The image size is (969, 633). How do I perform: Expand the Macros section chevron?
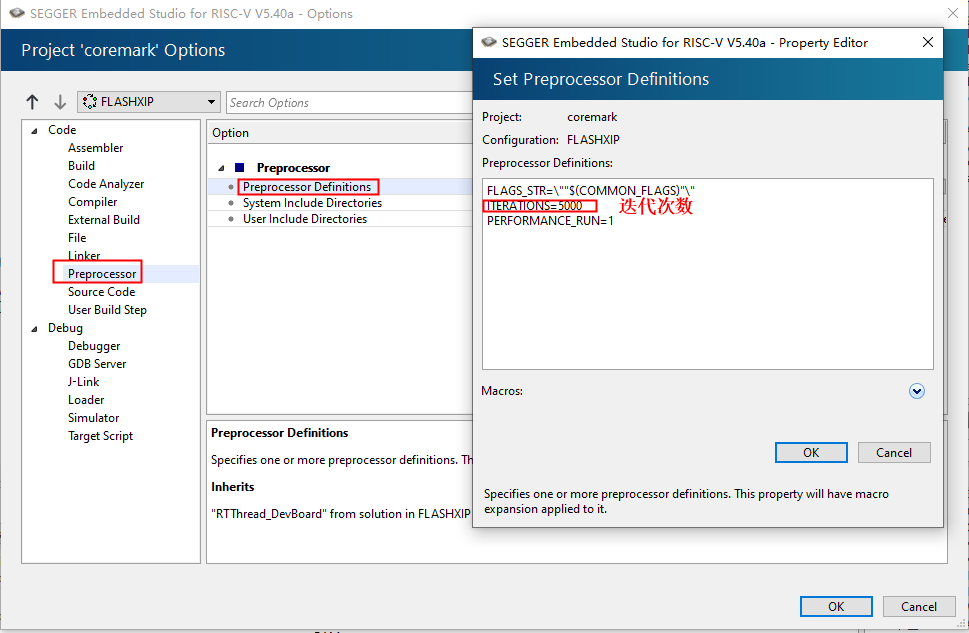point(916,391)
